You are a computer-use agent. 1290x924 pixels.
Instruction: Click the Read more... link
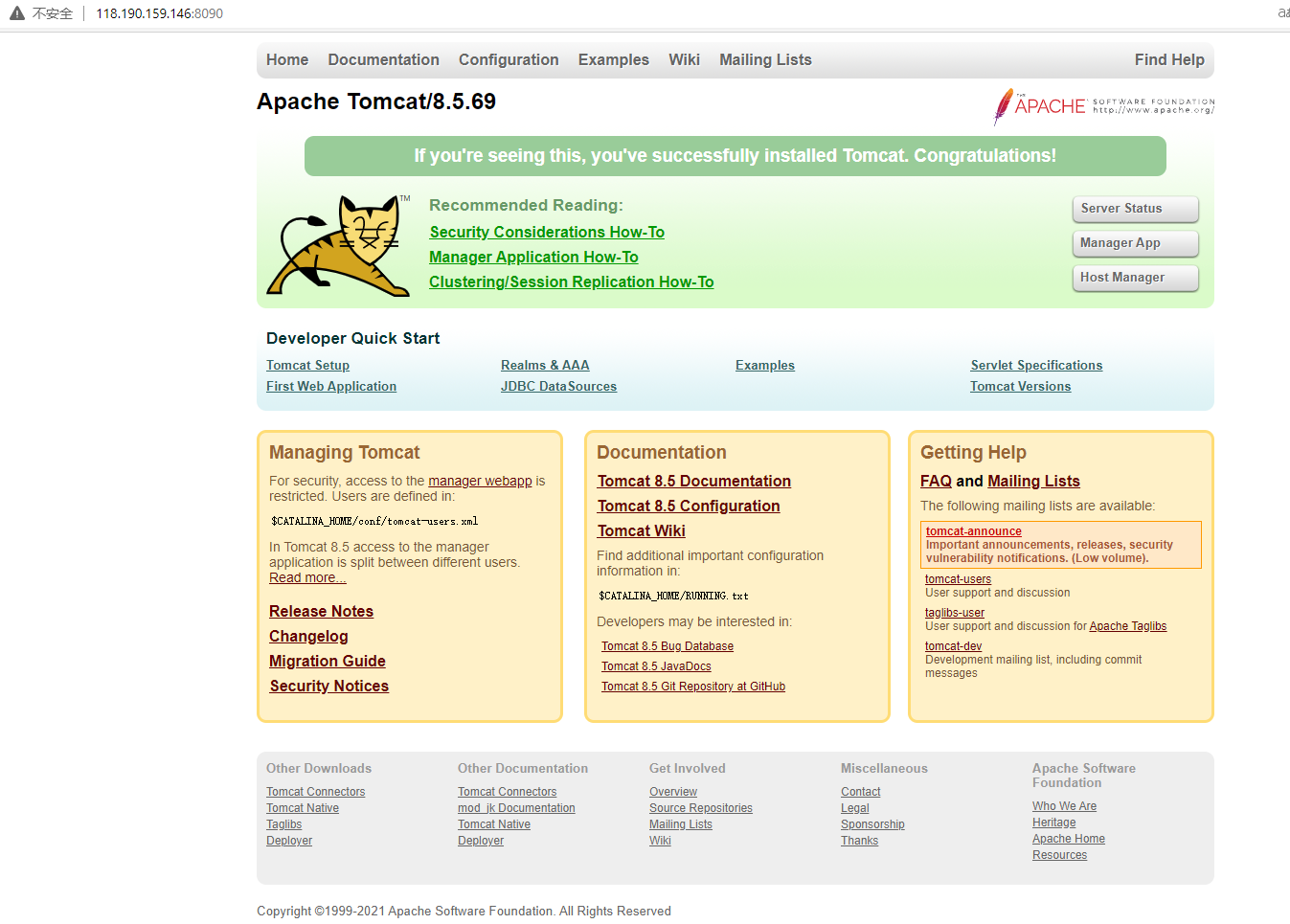307,577
